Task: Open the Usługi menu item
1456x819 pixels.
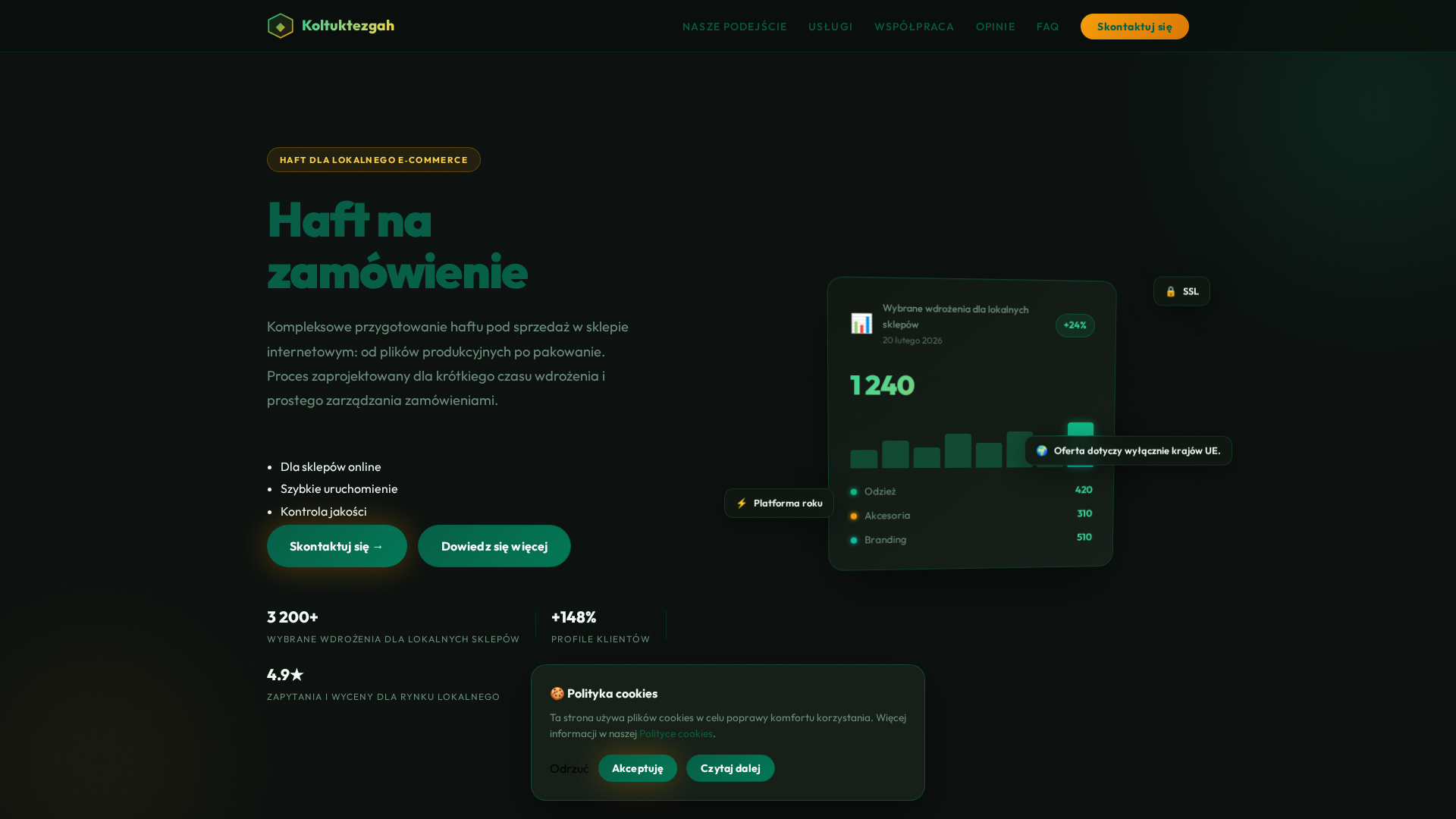Action: click(830, 27)
